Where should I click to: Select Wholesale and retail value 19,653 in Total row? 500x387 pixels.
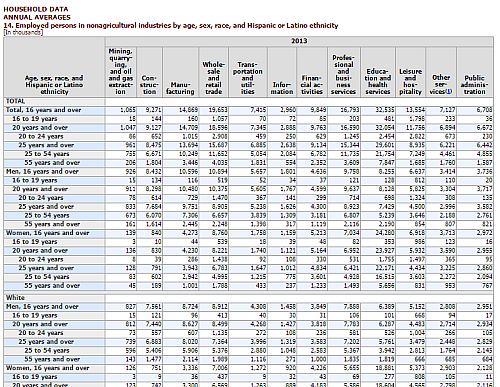pos(218,110)
